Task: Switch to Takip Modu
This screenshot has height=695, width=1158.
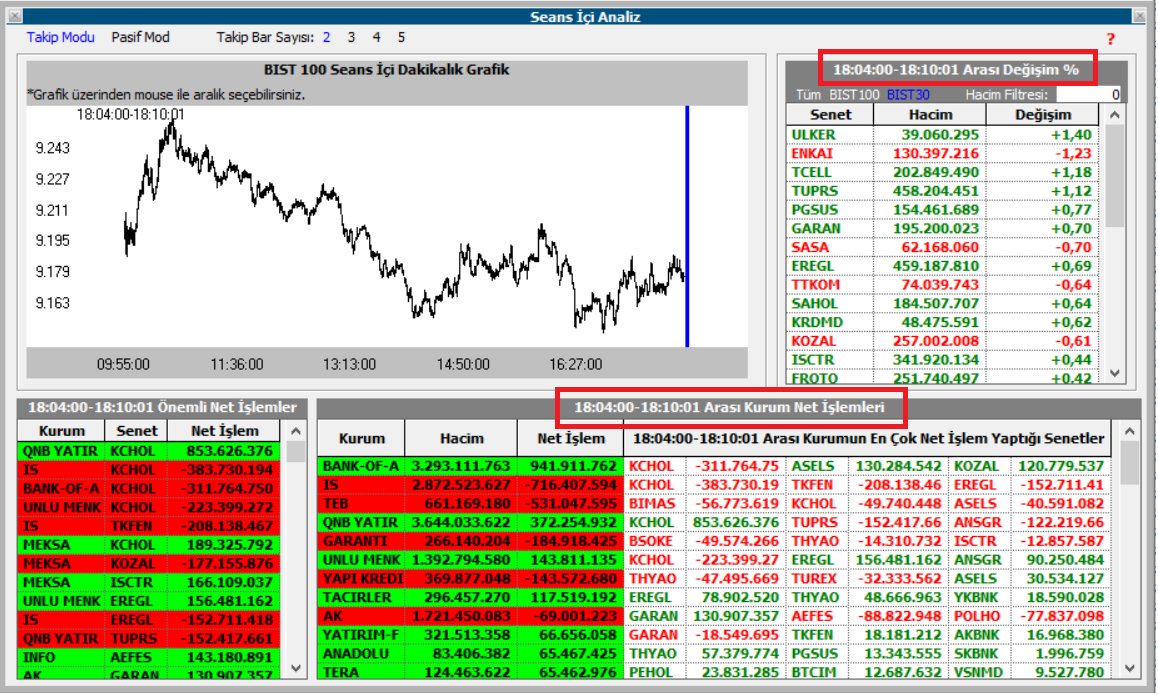Action: [x=61, y=37]
